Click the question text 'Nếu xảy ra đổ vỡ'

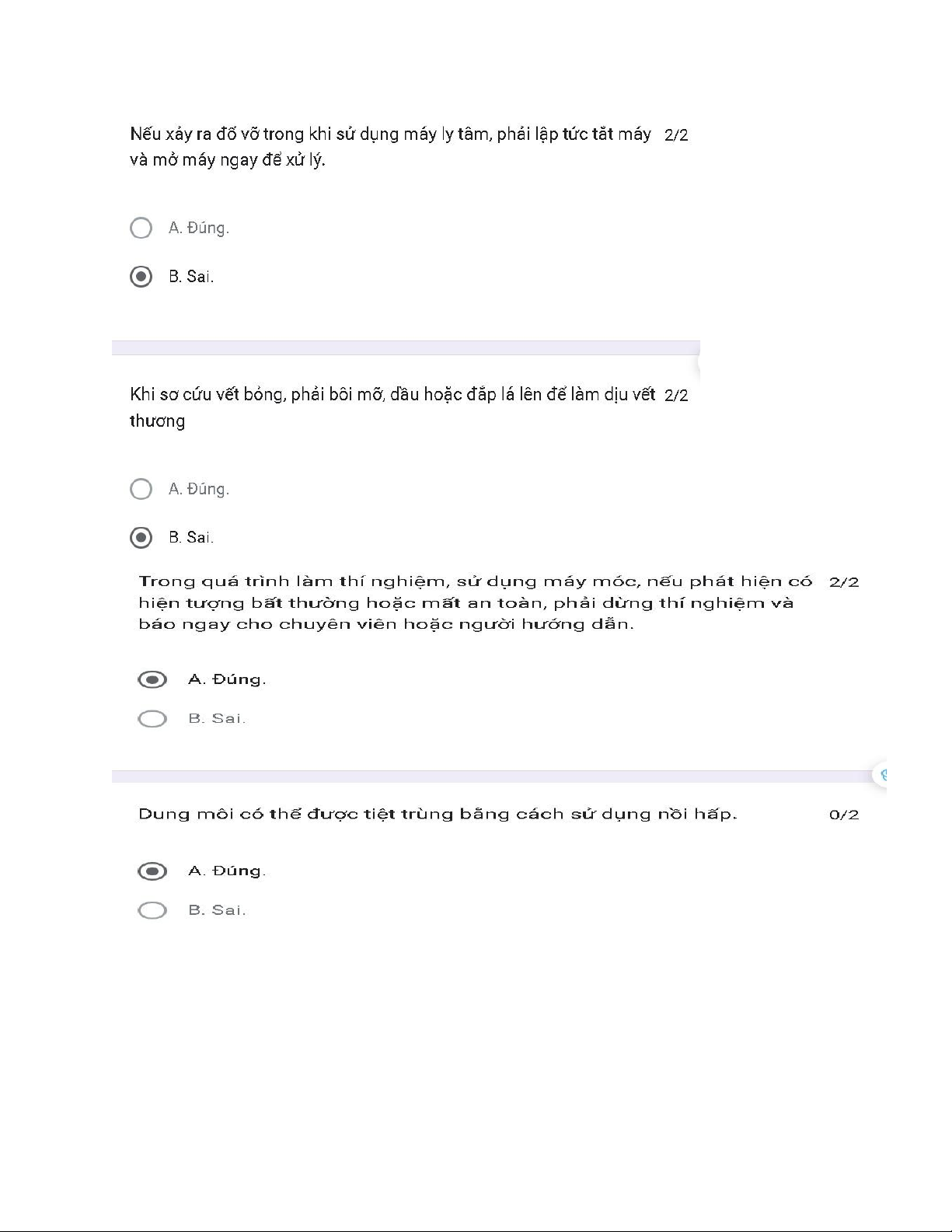click(x=390, y=146)
